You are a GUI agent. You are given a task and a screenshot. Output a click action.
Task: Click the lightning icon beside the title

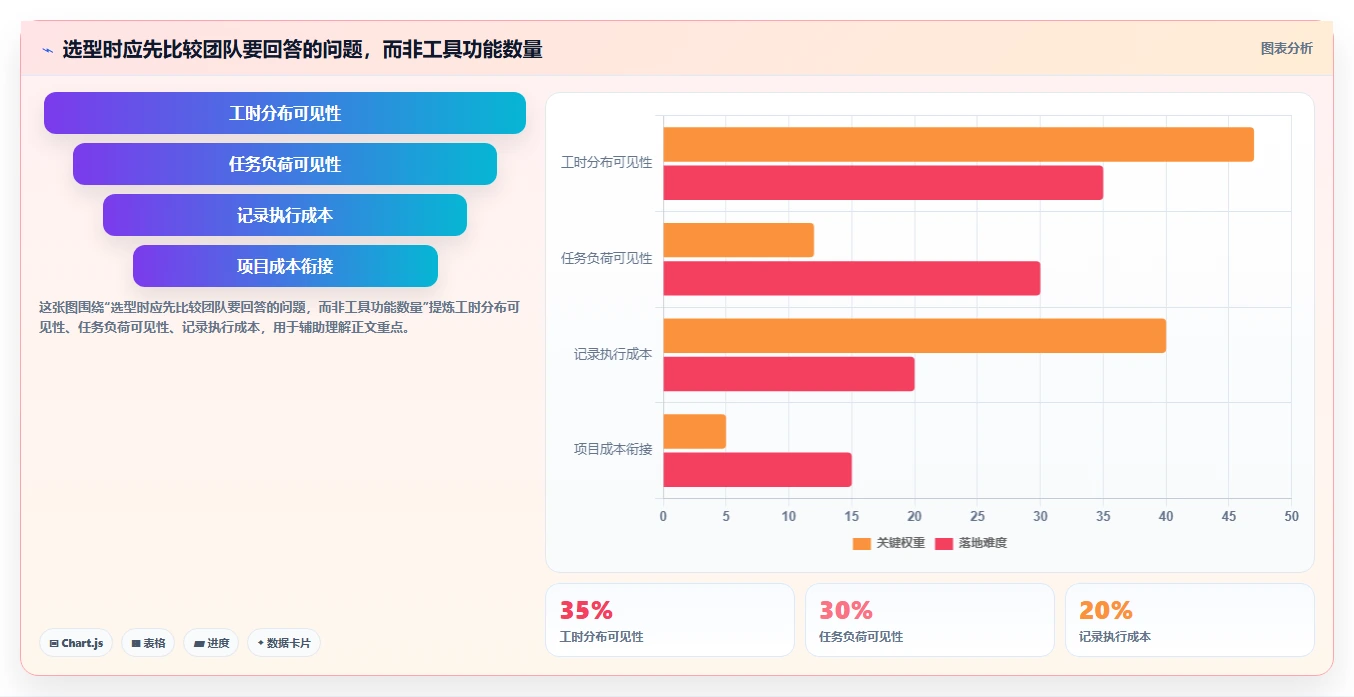[47, 50]
